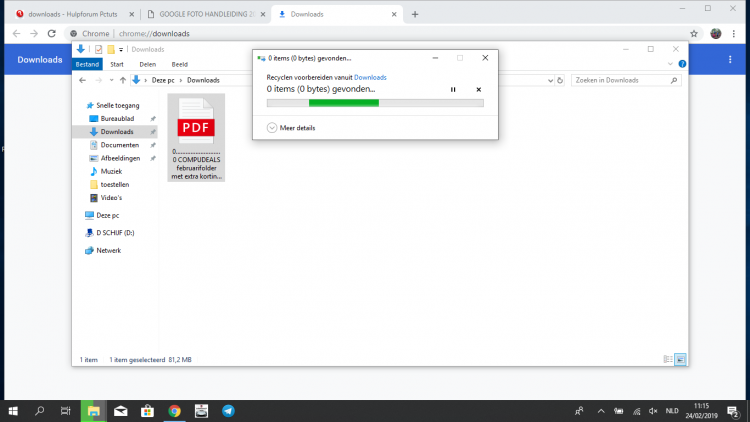Select the COMPUDEALS PDF file thumbnail

click(197, 137)
